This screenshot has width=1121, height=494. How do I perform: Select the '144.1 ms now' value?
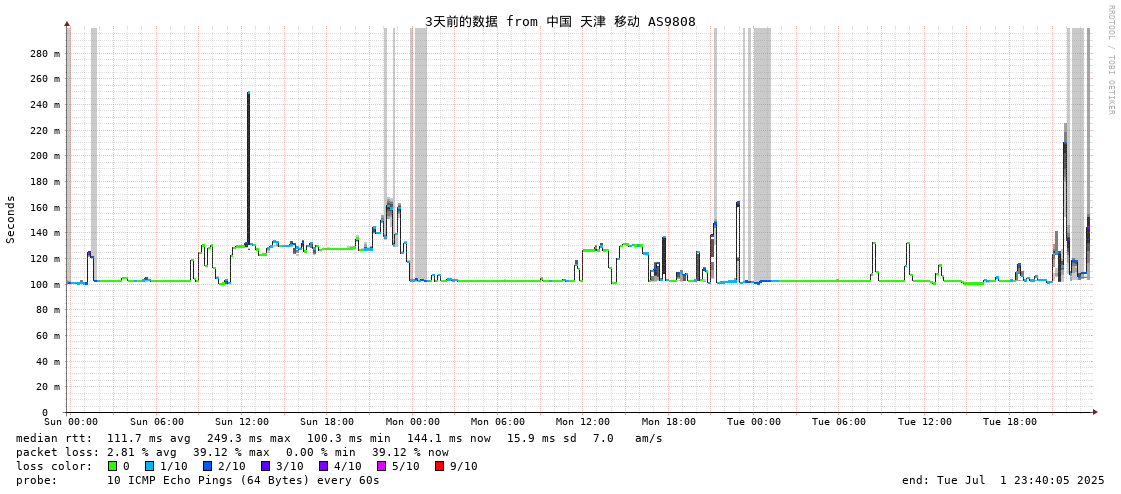tap(450, 438)
